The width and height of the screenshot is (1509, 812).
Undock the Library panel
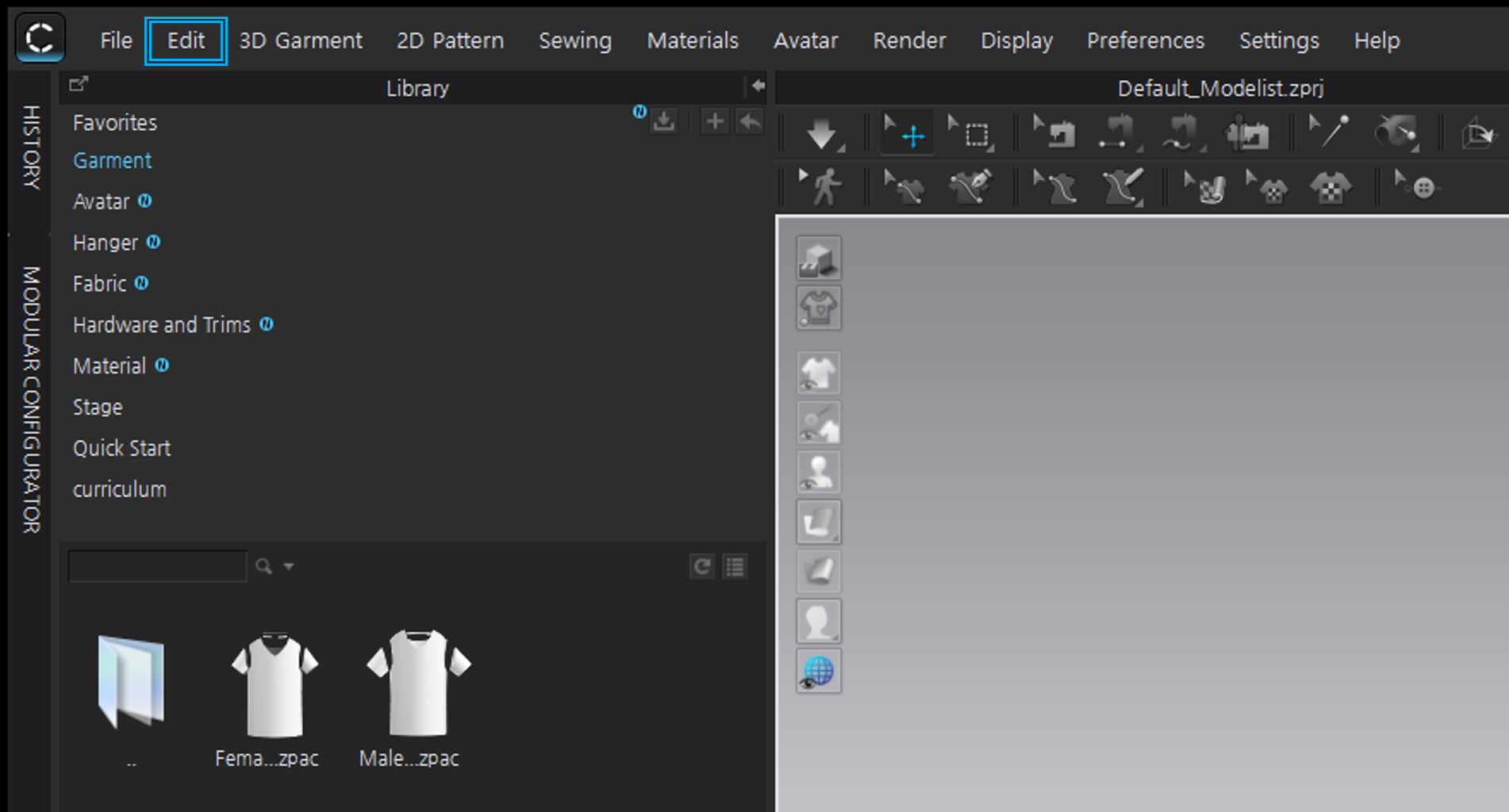(x=79, y=84)
